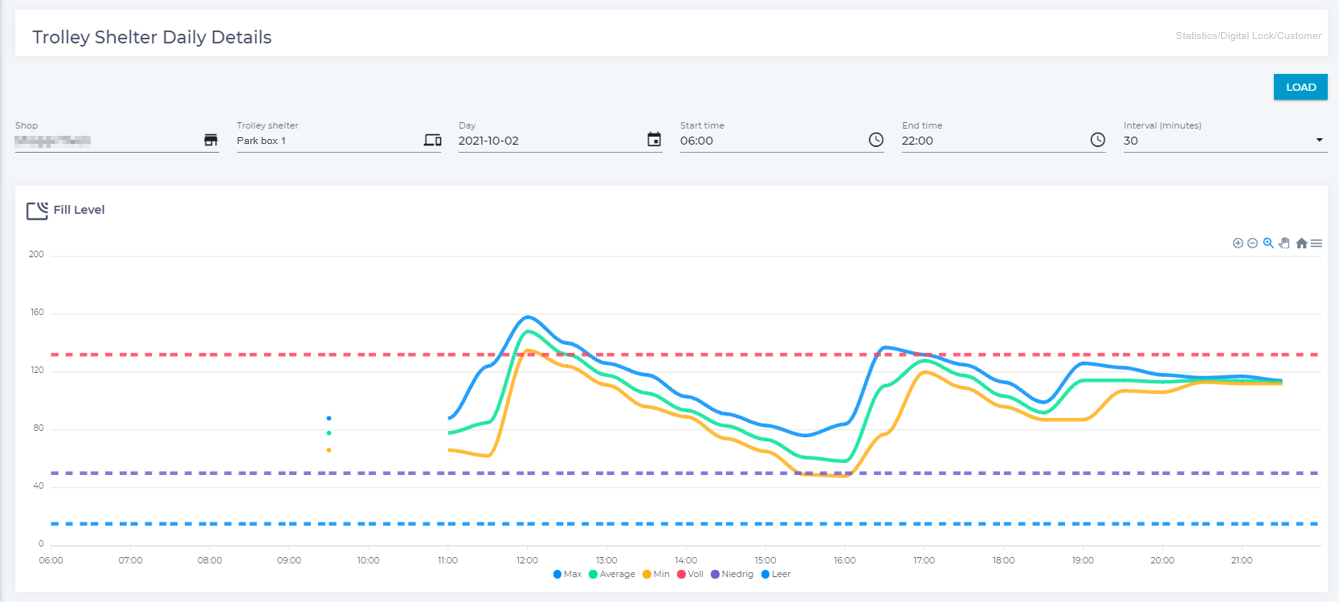Activate the selection zoom magnifier tool
The image size is (1339, 602).
[1268, 243]
